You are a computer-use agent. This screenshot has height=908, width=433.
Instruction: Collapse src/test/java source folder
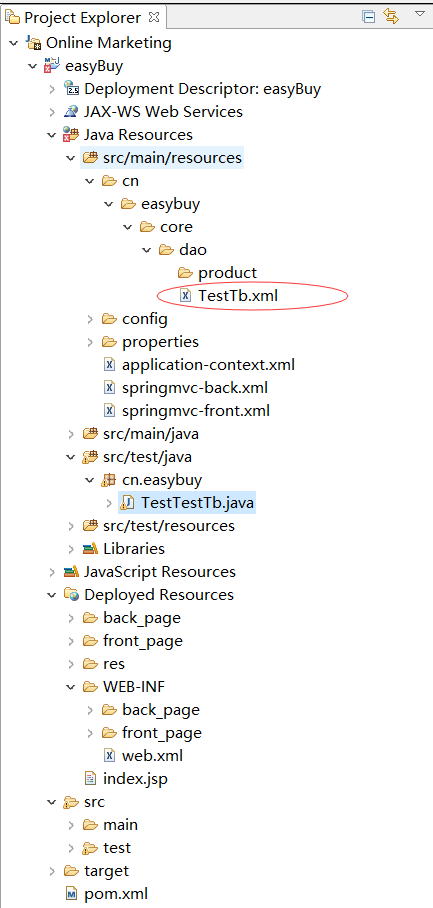click(x=71, y=457)
